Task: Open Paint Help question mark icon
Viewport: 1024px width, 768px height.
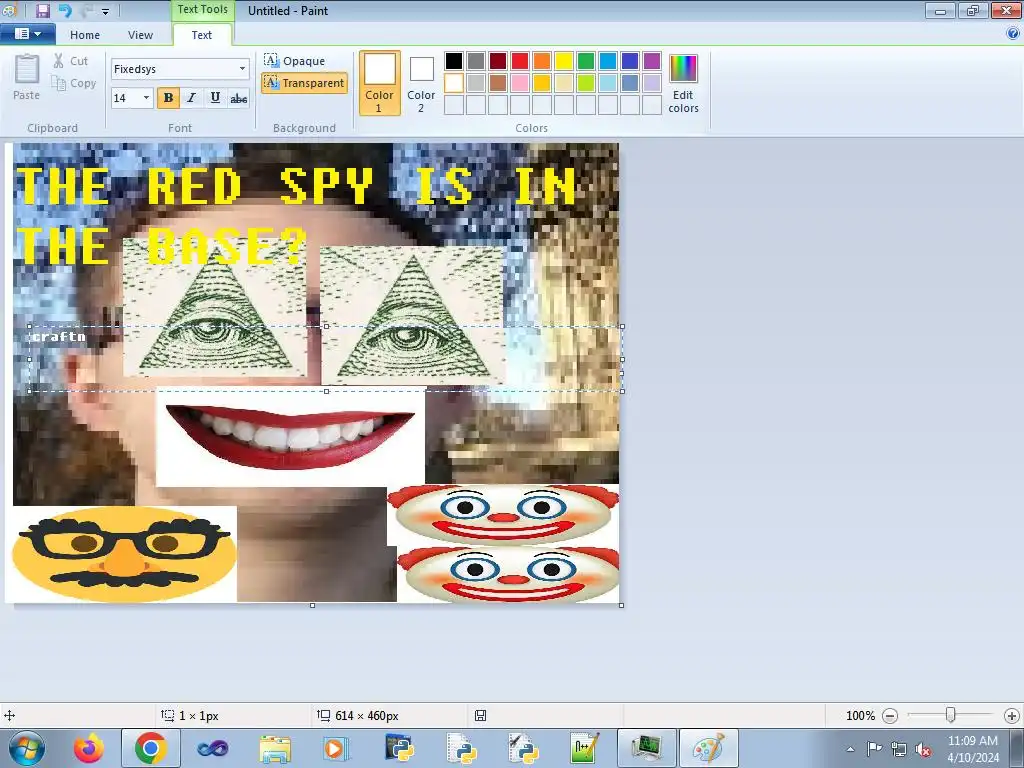Action: (x=1013, y=34)
